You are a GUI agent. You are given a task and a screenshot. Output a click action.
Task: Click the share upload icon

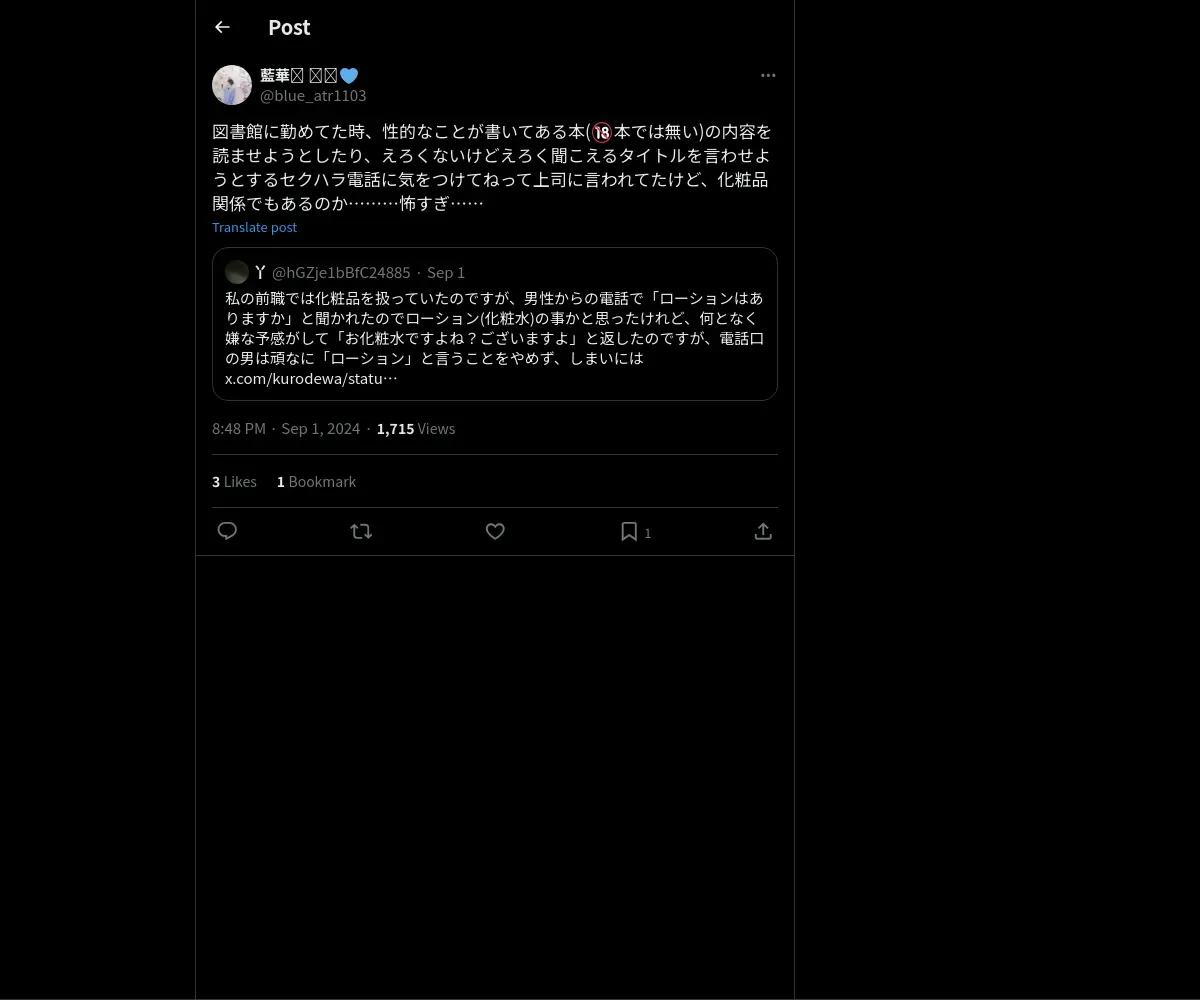click(x=763, y=531)
